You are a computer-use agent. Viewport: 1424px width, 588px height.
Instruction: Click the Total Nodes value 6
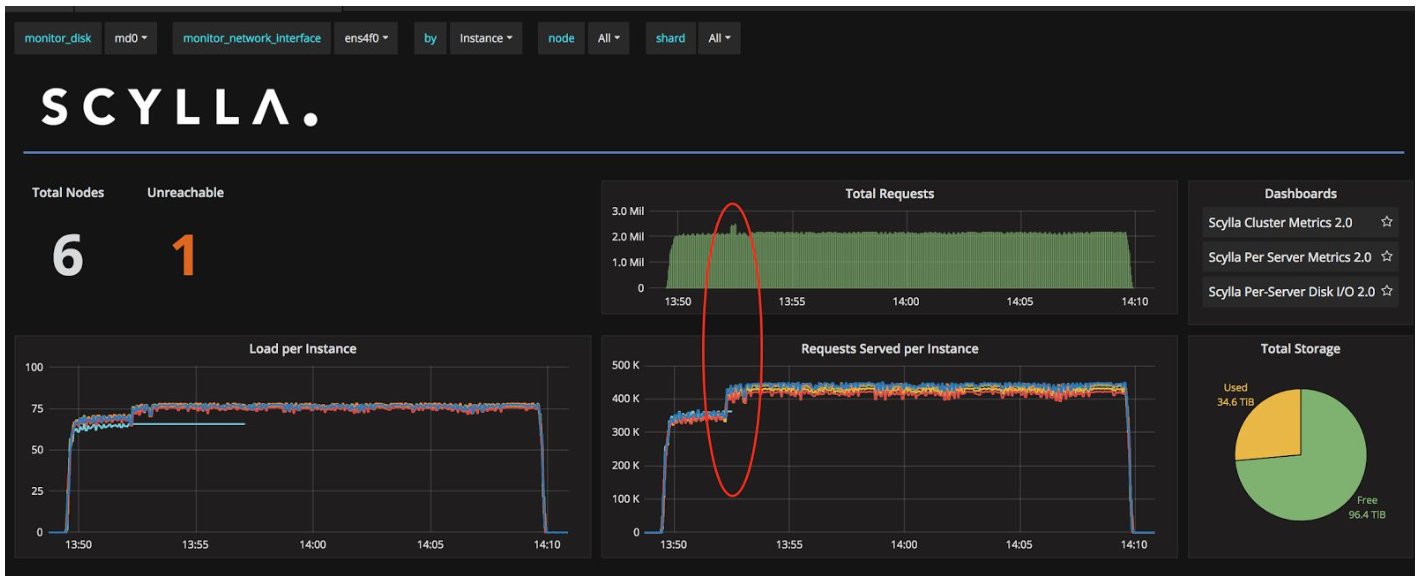tap(67, 255)
